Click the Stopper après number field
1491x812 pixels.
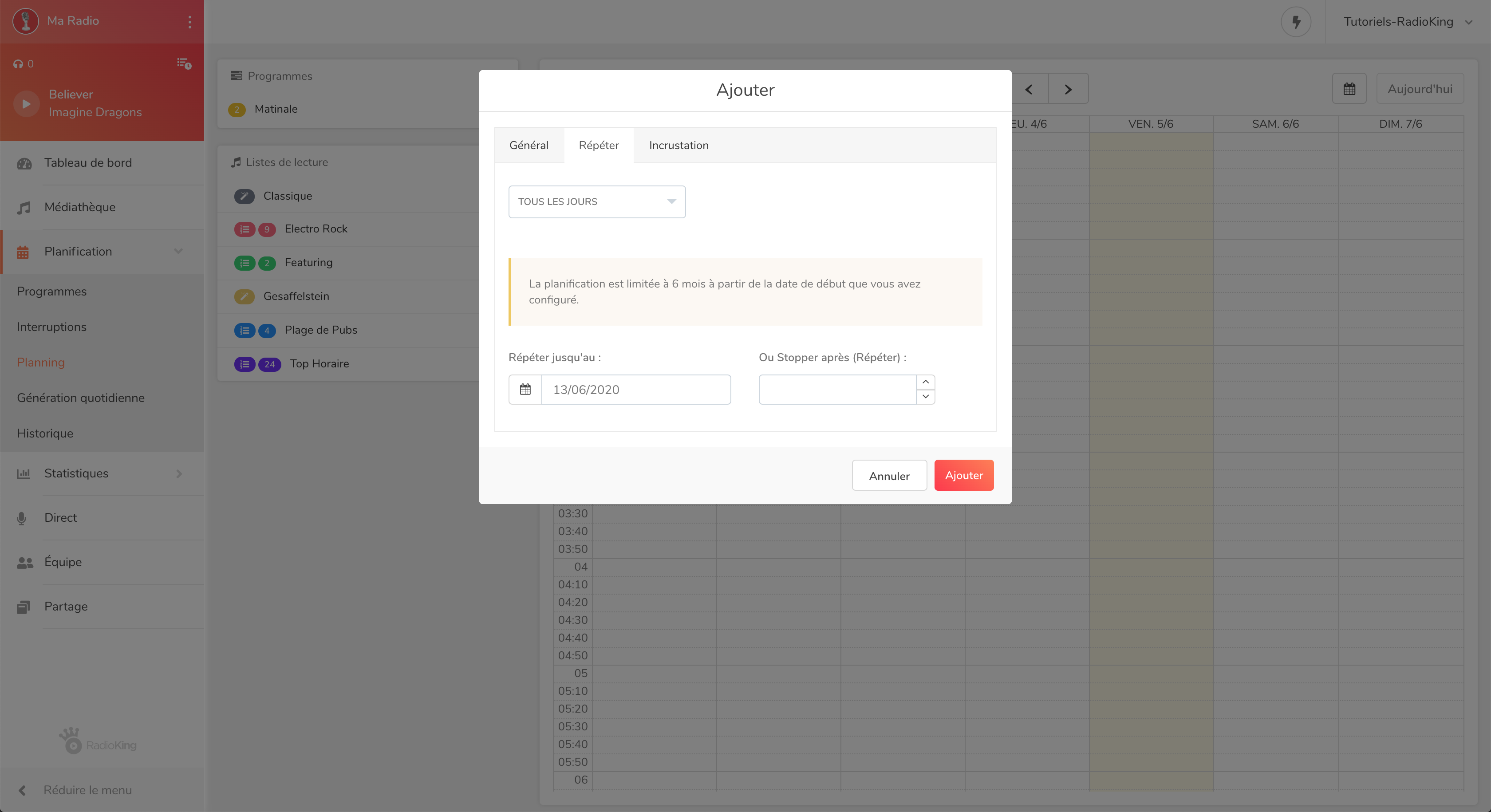837,390
